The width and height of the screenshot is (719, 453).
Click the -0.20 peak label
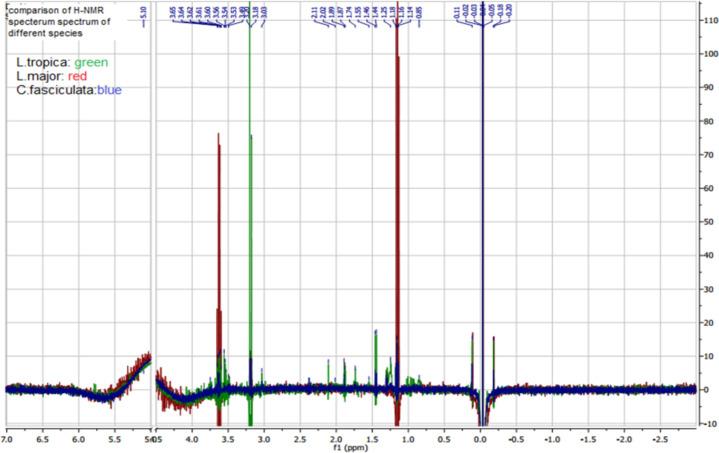point(509,11)
